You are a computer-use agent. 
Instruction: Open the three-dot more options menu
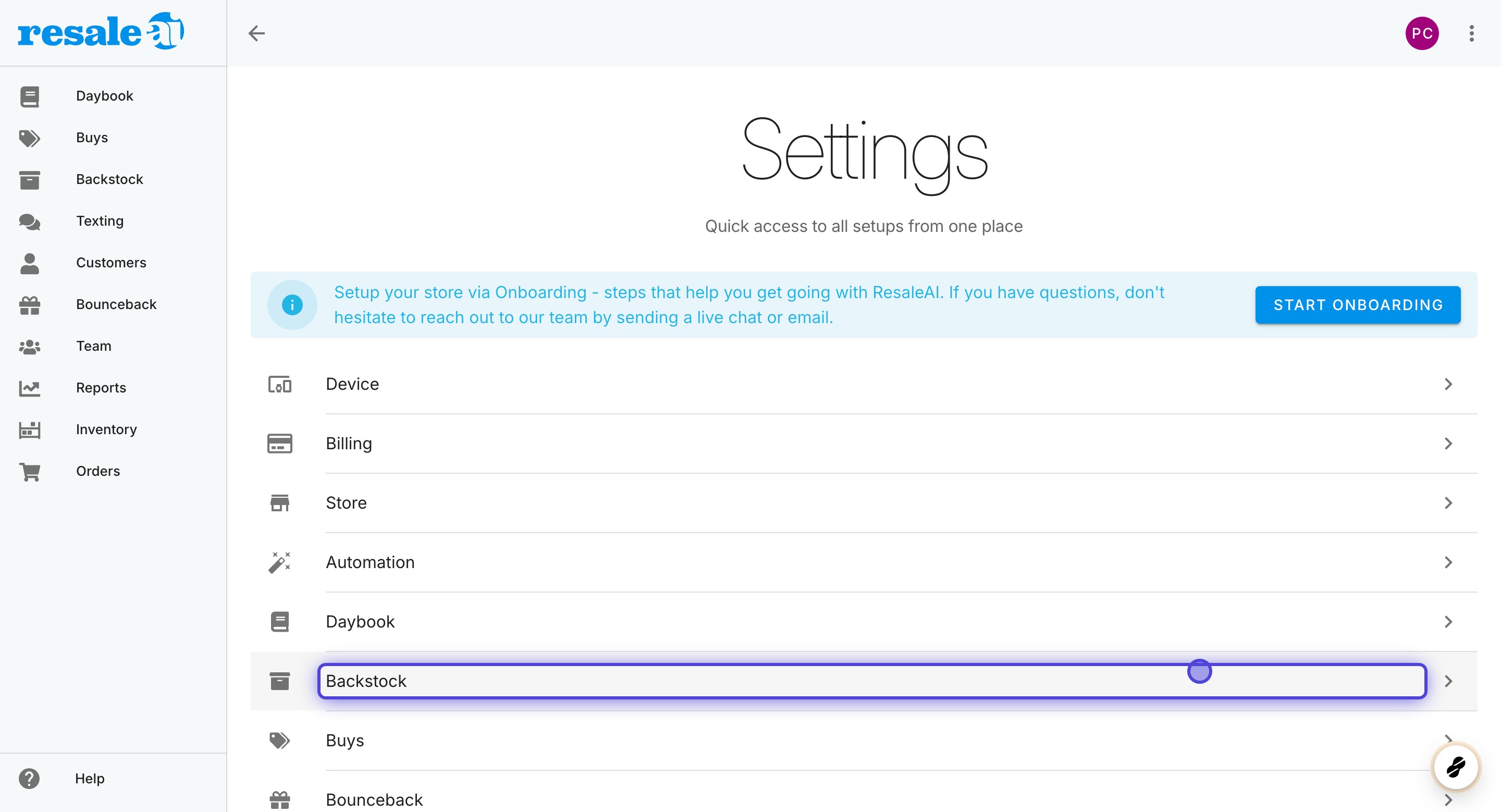[1471, 33]
